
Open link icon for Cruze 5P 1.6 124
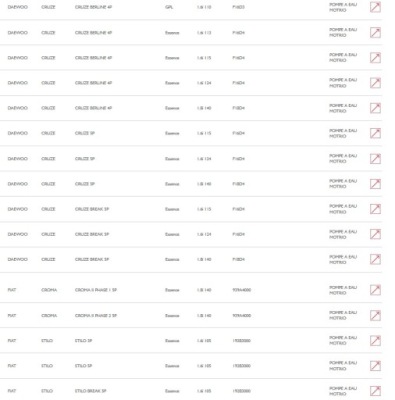click(x=375, y=159)
